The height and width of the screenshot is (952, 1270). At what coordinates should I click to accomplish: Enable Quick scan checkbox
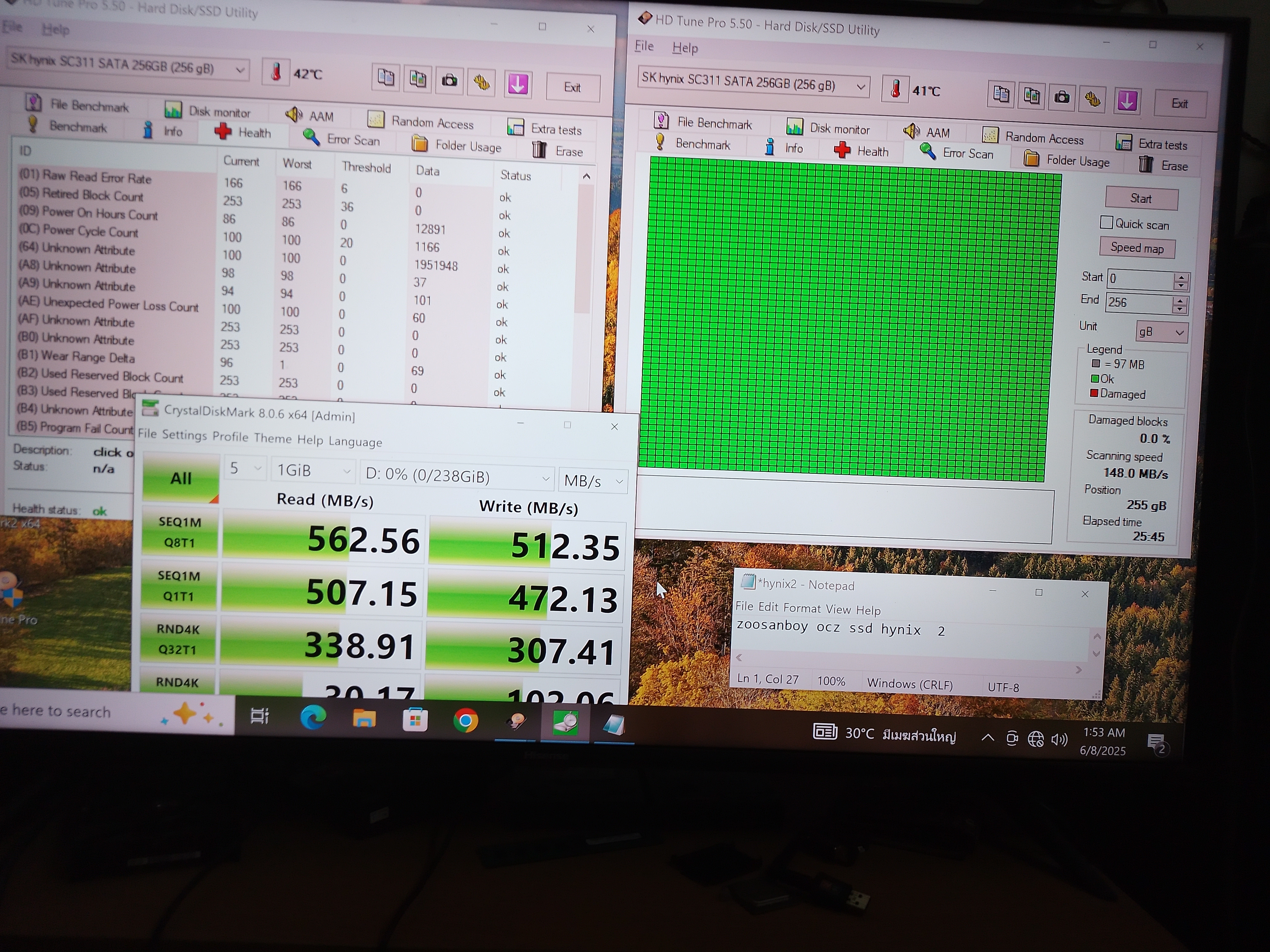click(1106, 223)
